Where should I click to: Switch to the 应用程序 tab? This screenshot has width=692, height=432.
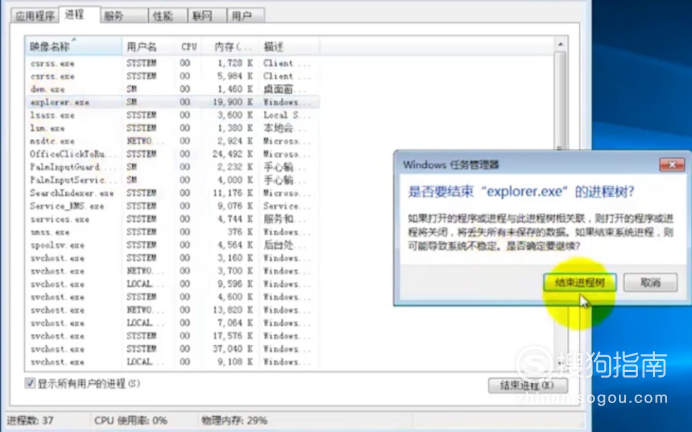coord(34,16)
